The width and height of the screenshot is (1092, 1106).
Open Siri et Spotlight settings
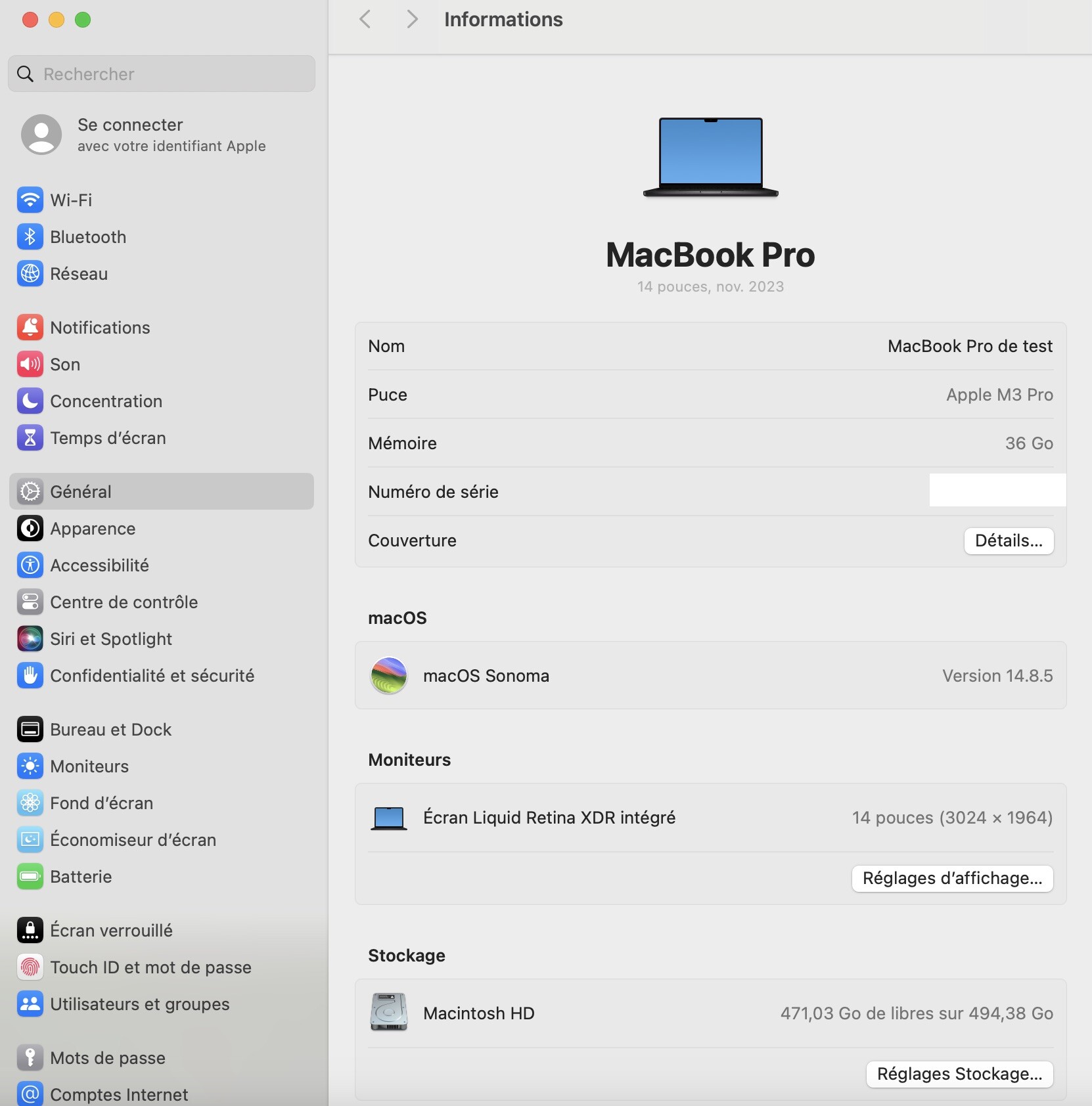click(110, 638)
